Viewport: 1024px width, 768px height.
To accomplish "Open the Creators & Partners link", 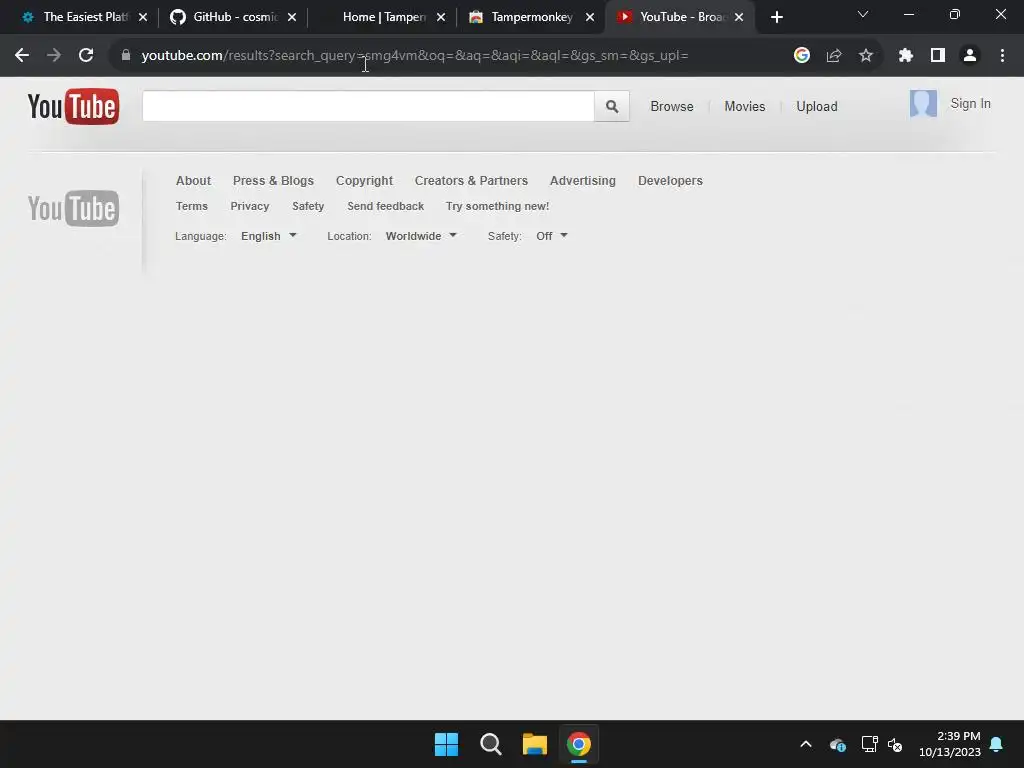I will click(471, 180).
